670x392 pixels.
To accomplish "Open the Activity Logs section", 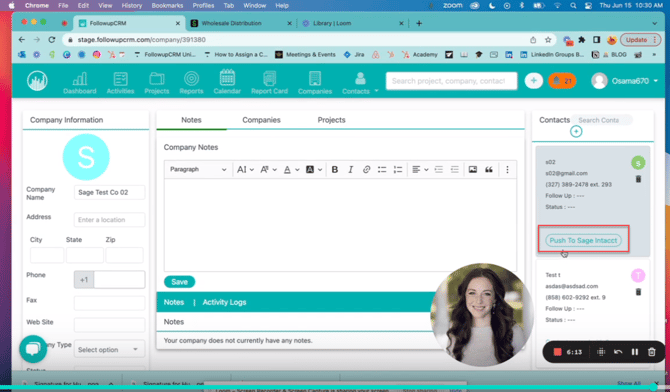I will (x=224, y=302).
